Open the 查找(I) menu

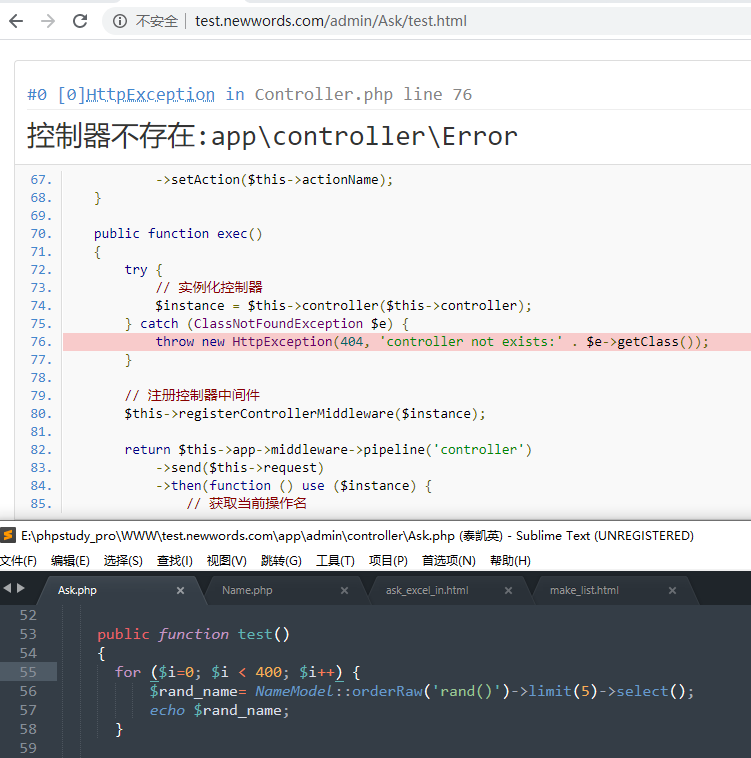tap(175, 561)
